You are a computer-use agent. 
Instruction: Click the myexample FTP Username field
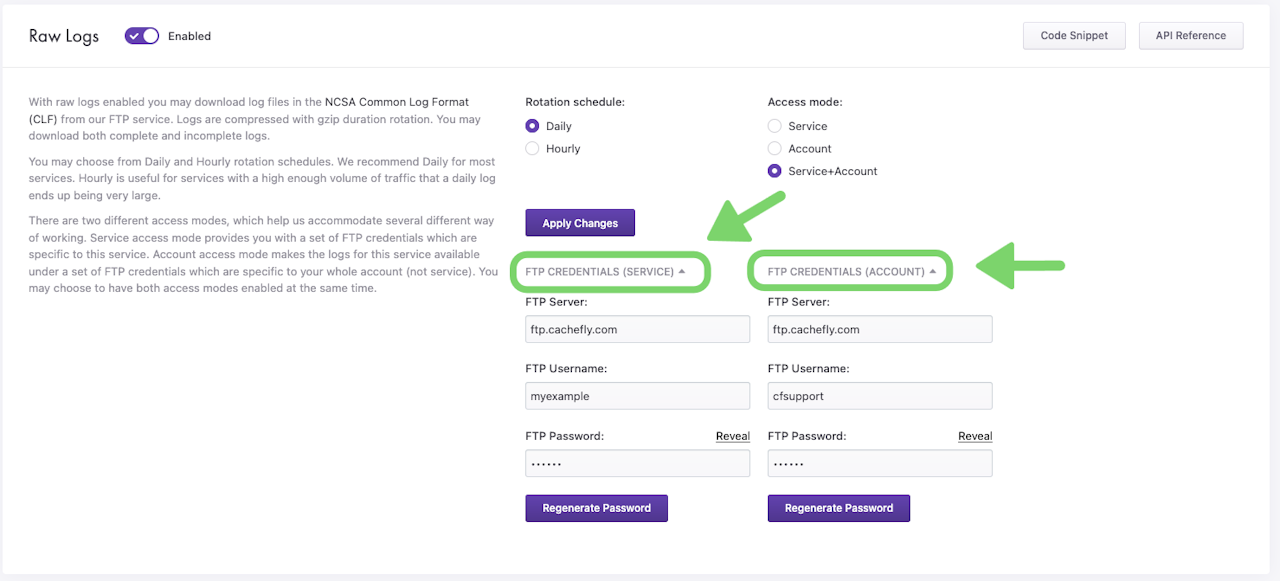click(637, 396)
